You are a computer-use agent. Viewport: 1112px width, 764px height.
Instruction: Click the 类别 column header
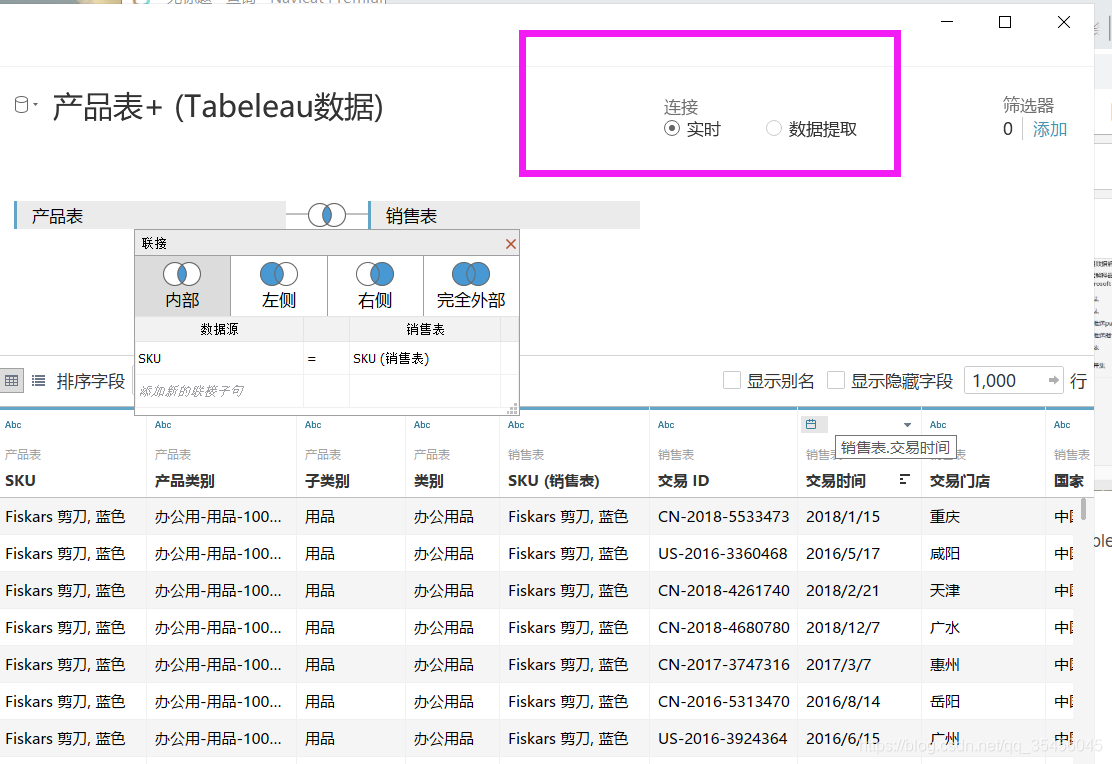pyautogui.click(x=428, y=480)
